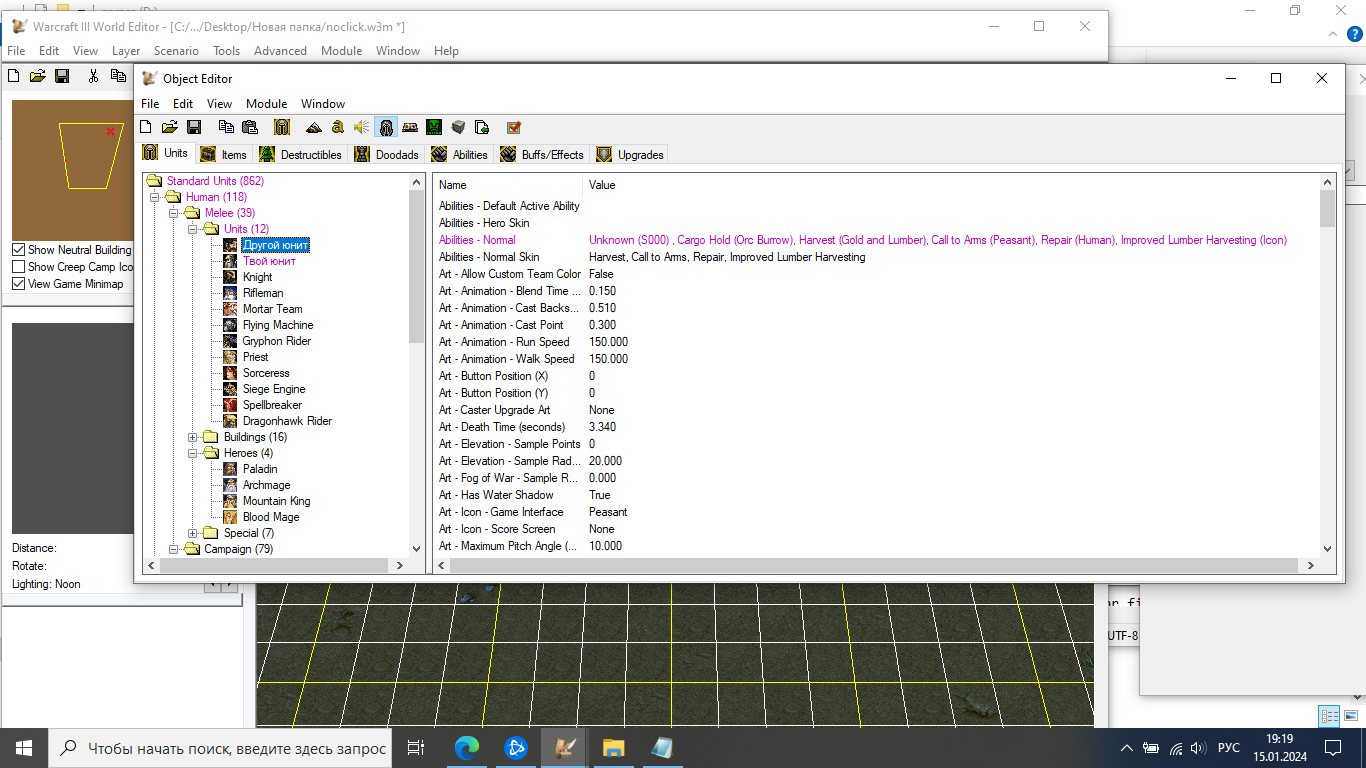
Task: Open AI Editor green face icon
Action: 434,127
